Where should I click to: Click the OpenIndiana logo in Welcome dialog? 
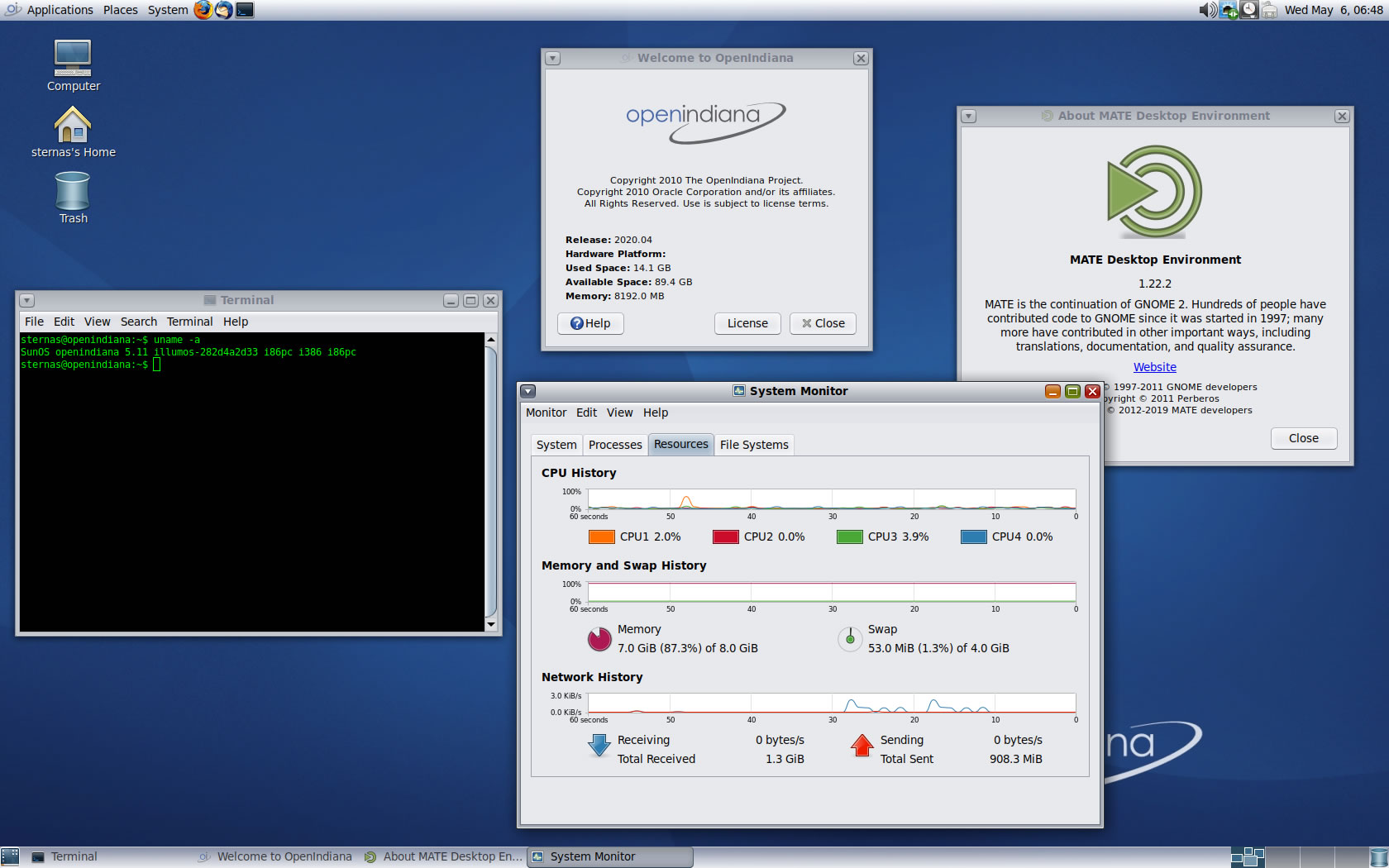[x=705, y=122]
